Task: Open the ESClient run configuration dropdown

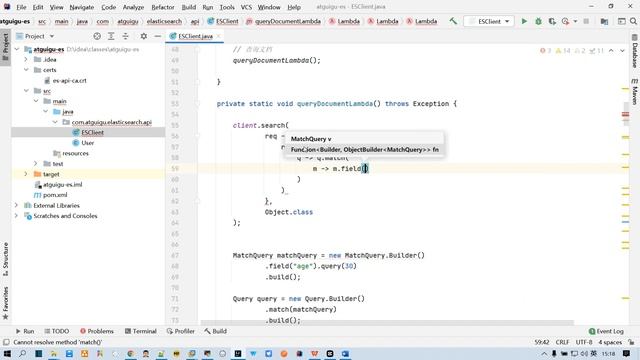Action: coord(489,21)
